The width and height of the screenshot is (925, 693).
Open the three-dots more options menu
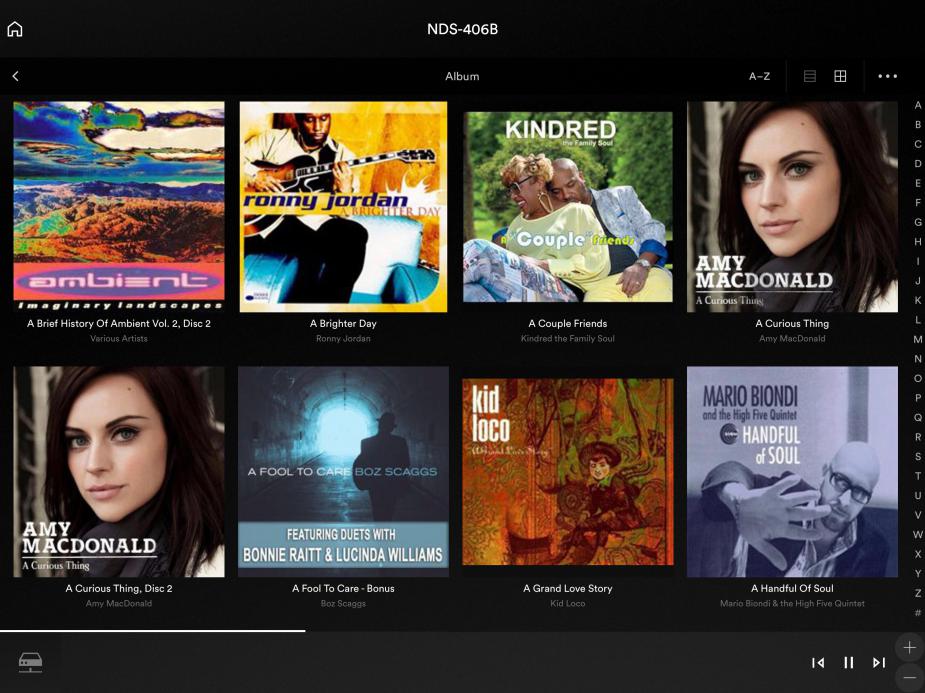[887, 76]
